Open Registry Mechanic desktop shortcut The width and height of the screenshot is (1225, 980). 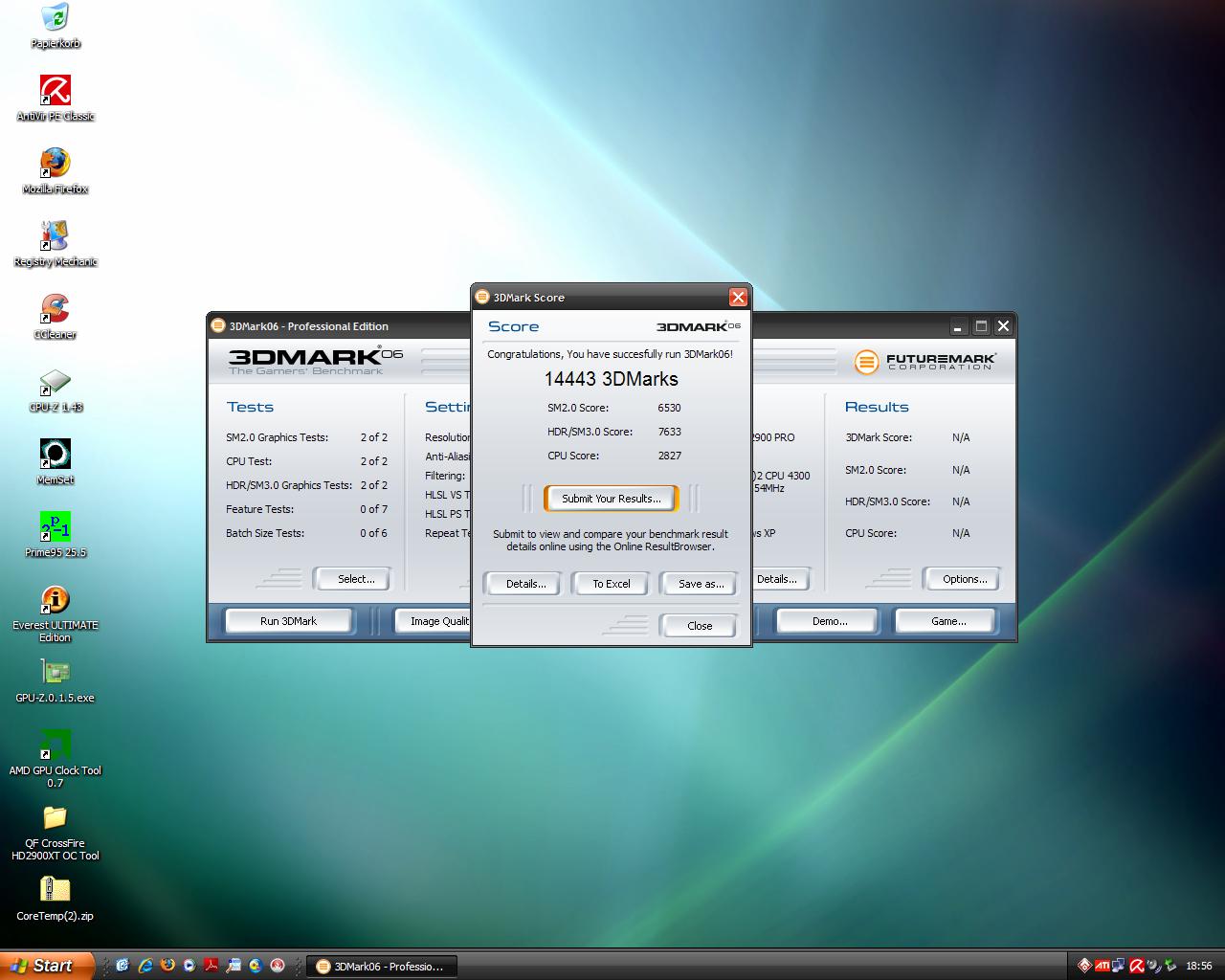(56, 244)
